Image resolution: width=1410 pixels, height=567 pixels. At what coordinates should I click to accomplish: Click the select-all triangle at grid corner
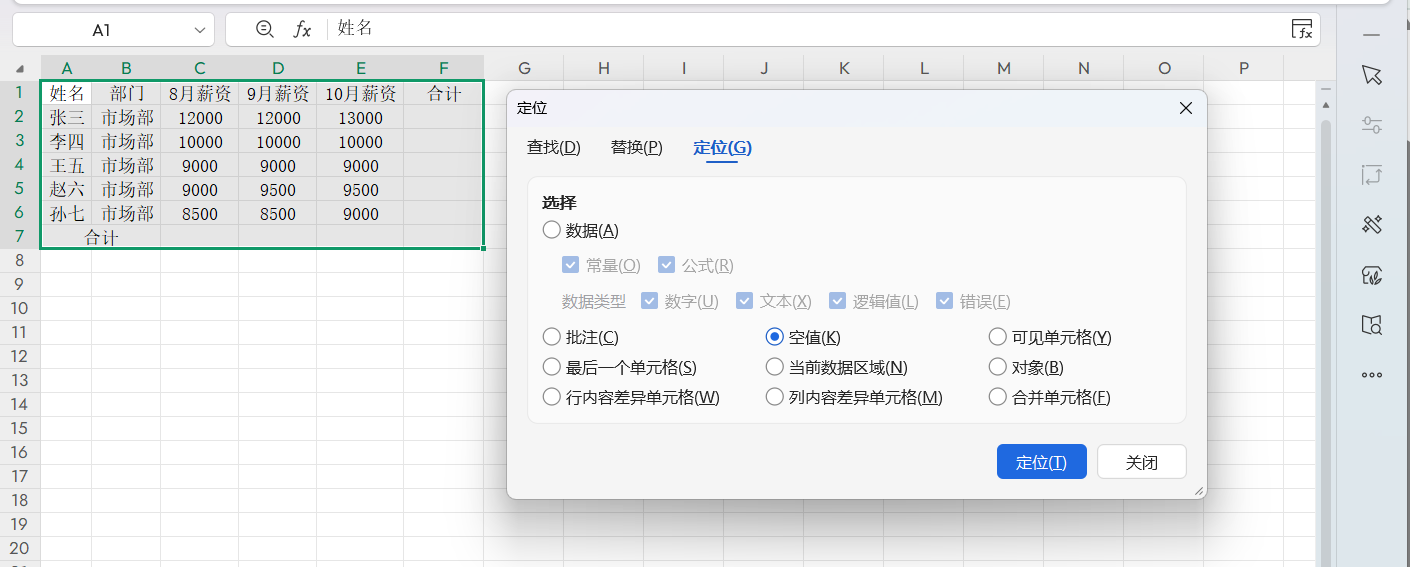[x=20, y=69]
